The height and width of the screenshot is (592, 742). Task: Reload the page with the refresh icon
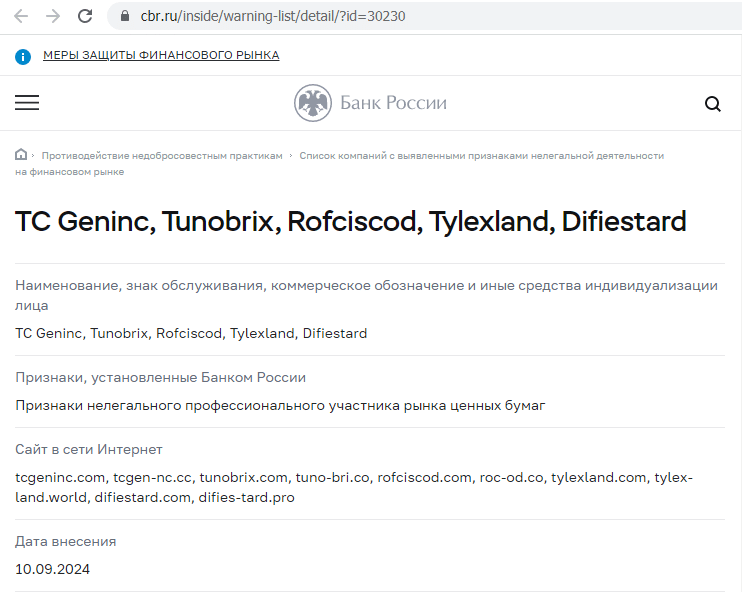[x=85, y=16]
